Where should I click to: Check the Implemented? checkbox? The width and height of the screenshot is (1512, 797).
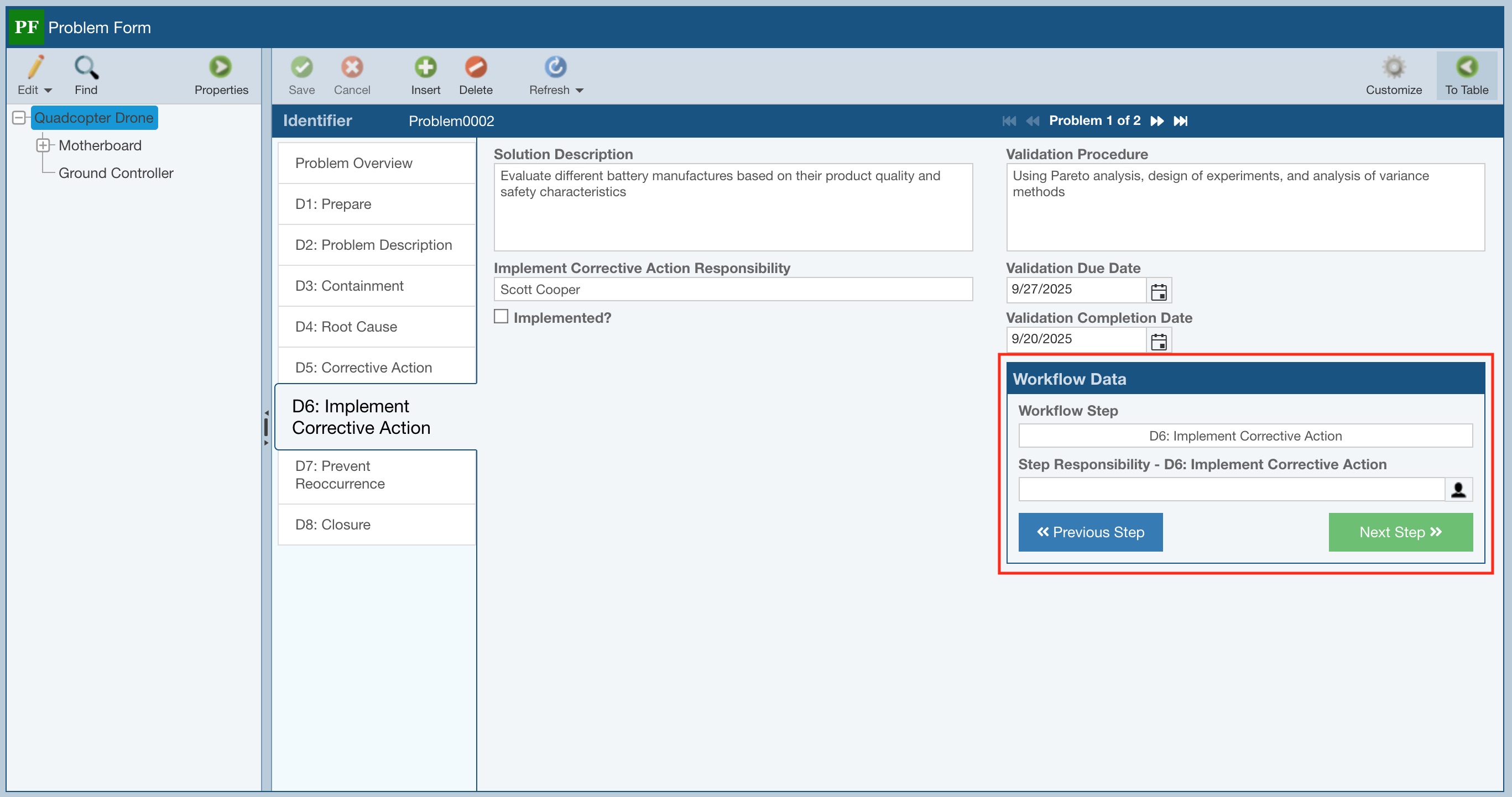500,317
